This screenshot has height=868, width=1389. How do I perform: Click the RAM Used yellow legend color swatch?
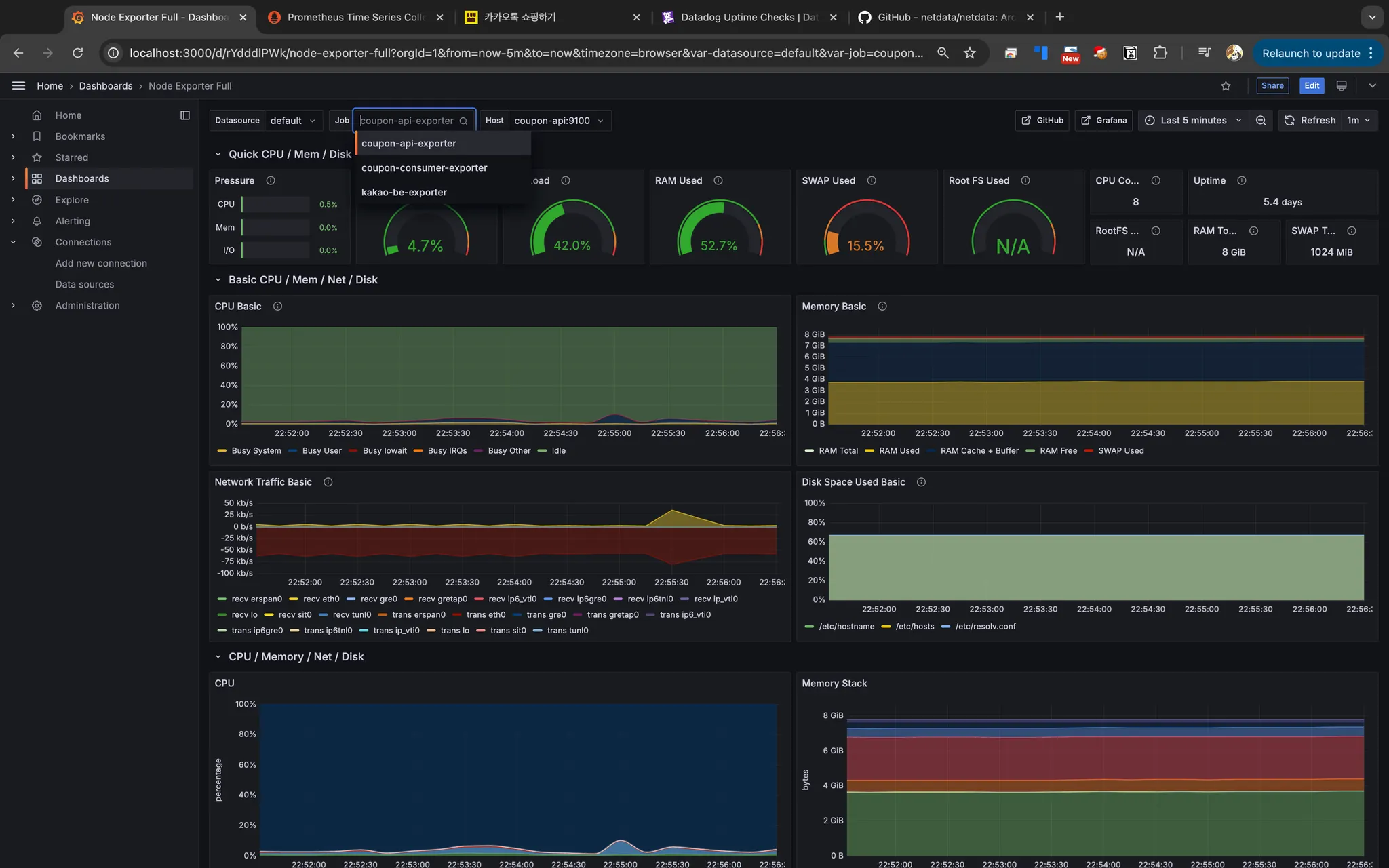coord(869,451)
